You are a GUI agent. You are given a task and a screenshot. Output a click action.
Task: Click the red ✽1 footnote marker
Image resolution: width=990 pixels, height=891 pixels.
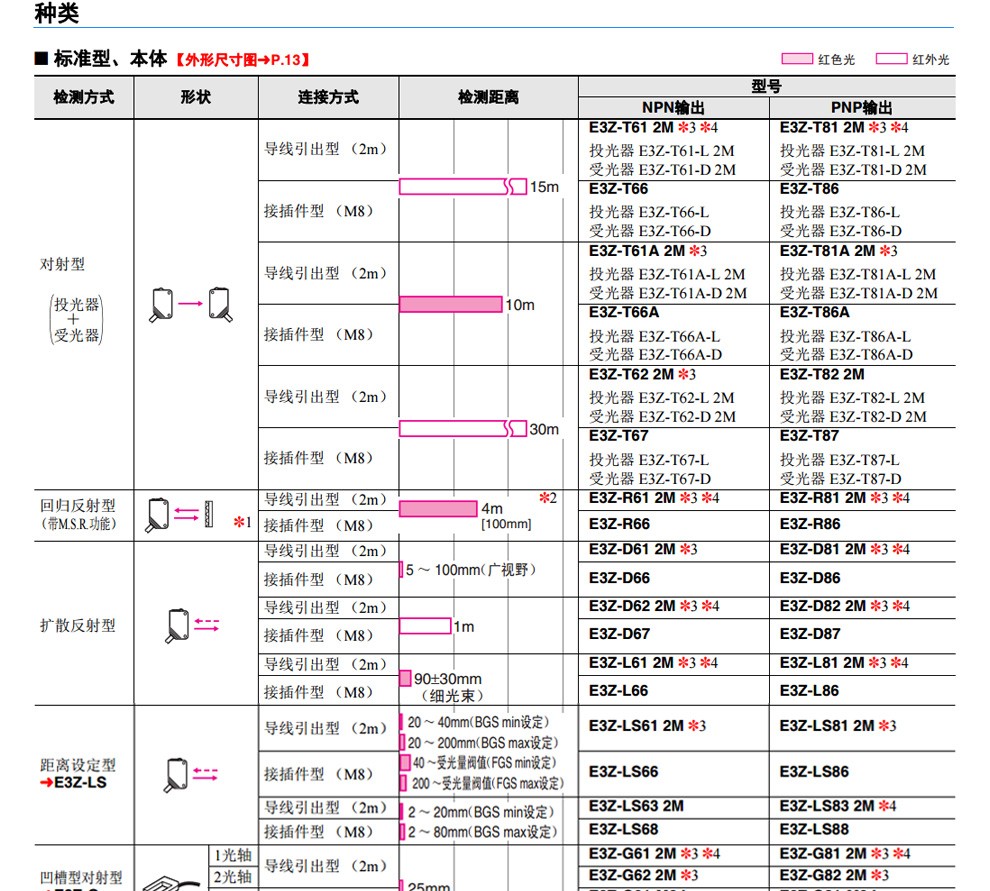click(x=242, y=522)
